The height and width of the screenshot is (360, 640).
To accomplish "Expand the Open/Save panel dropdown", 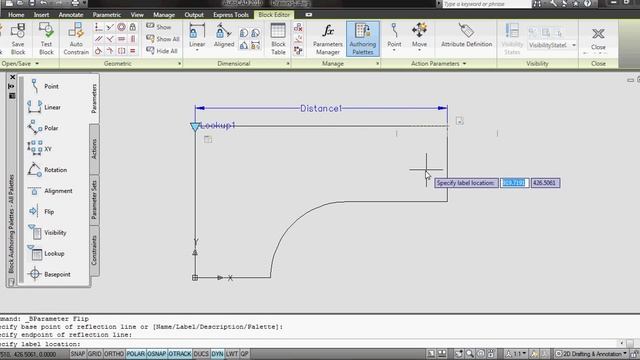I will point(37,64).
